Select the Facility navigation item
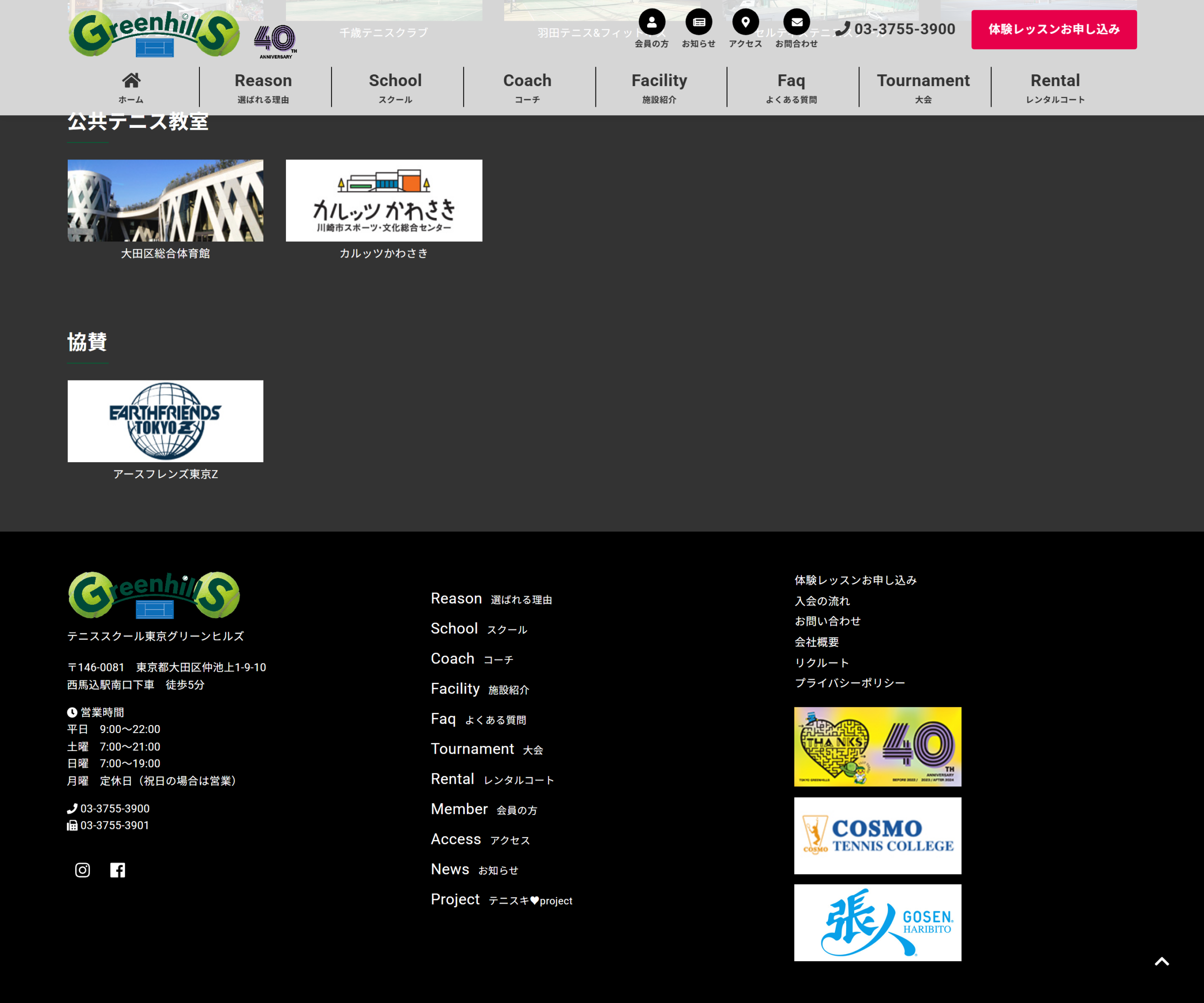This screenshot has height=1003, width=1204. [x=659, y=87]
